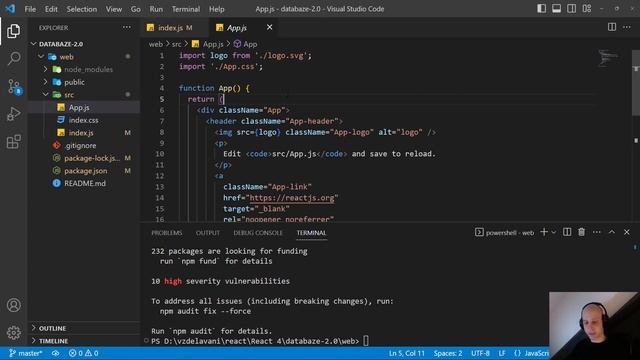640x360 pixels.
Task: Expand the TIMELINE section
Action: (84, 341)
